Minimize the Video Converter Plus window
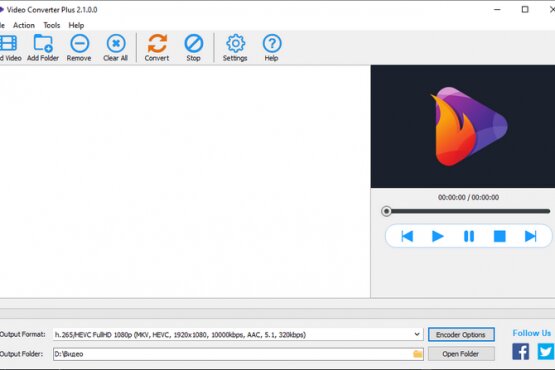Screen dimensions: 555x370 coord(497,10)
